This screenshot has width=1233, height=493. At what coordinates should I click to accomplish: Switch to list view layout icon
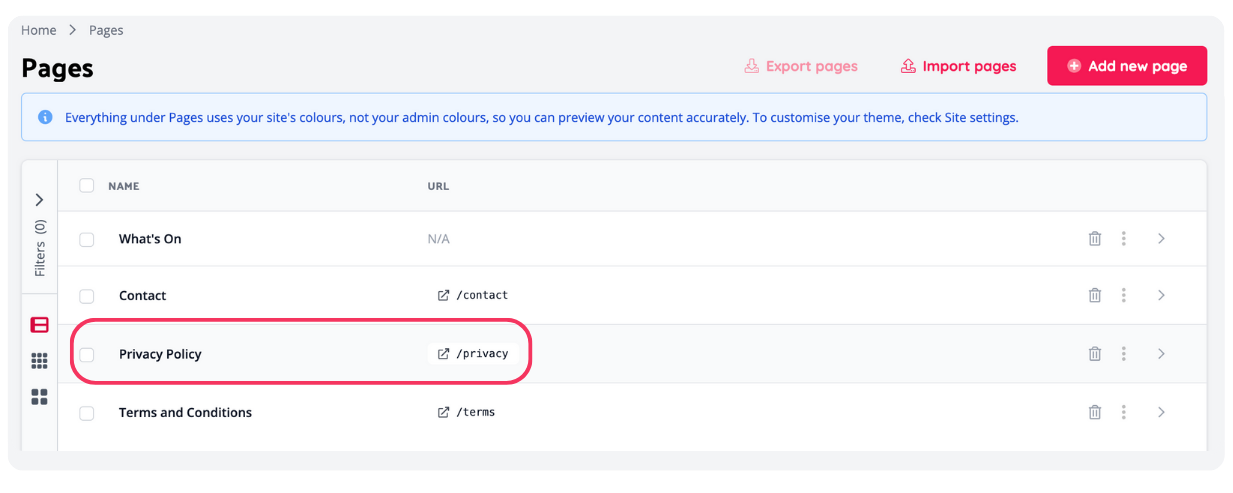(x=39, y=325)
